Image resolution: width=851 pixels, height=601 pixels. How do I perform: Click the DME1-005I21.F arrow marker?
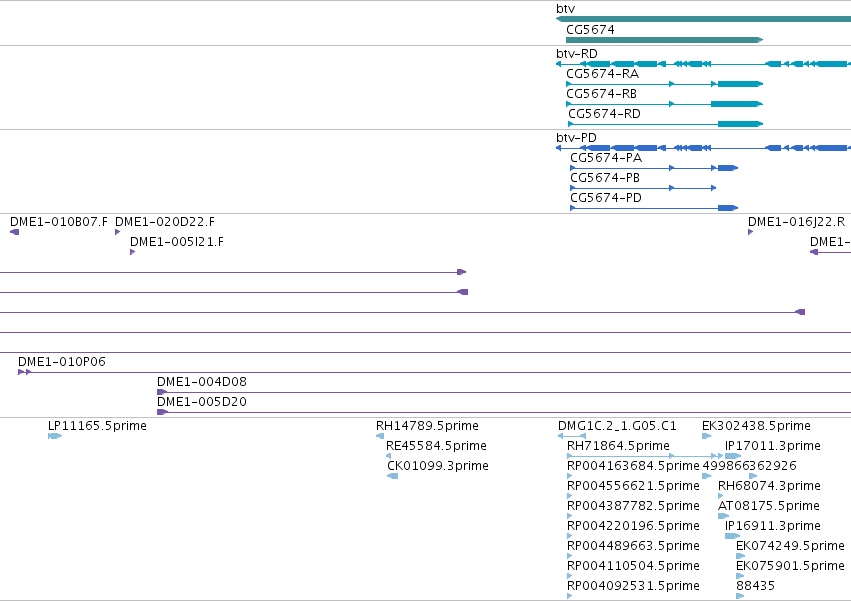click(132, 252)
